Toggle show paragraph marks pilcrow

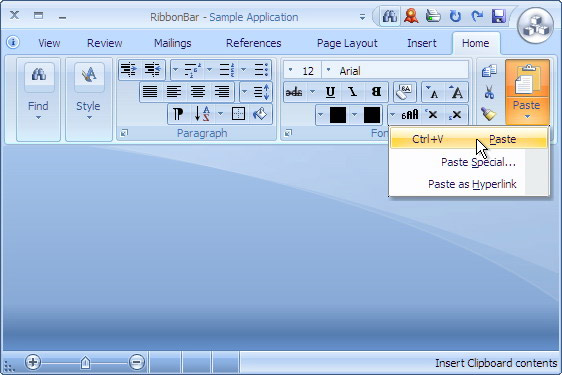tap(178, 114)
